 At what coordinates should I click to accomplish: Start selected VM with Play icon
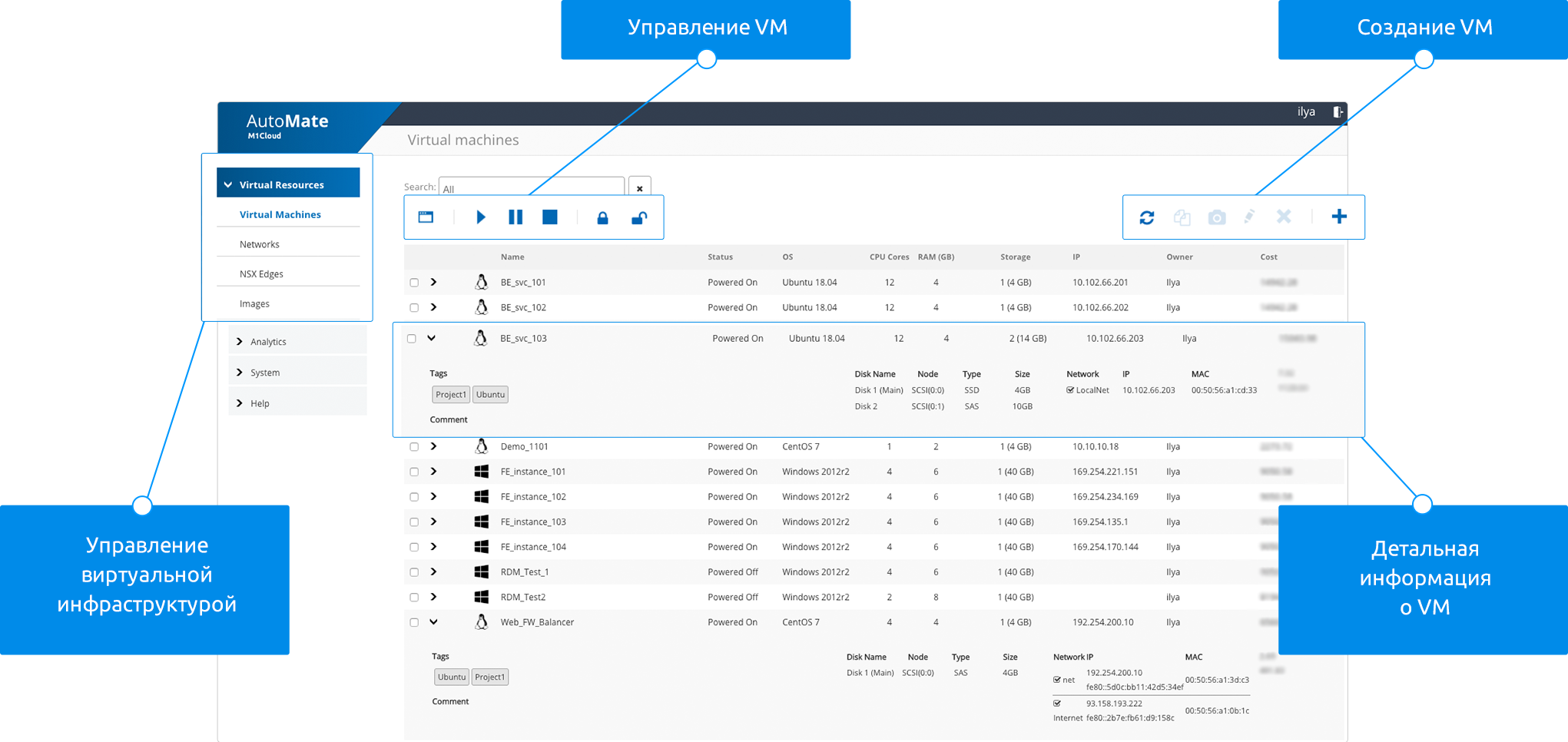click(481, 217)
